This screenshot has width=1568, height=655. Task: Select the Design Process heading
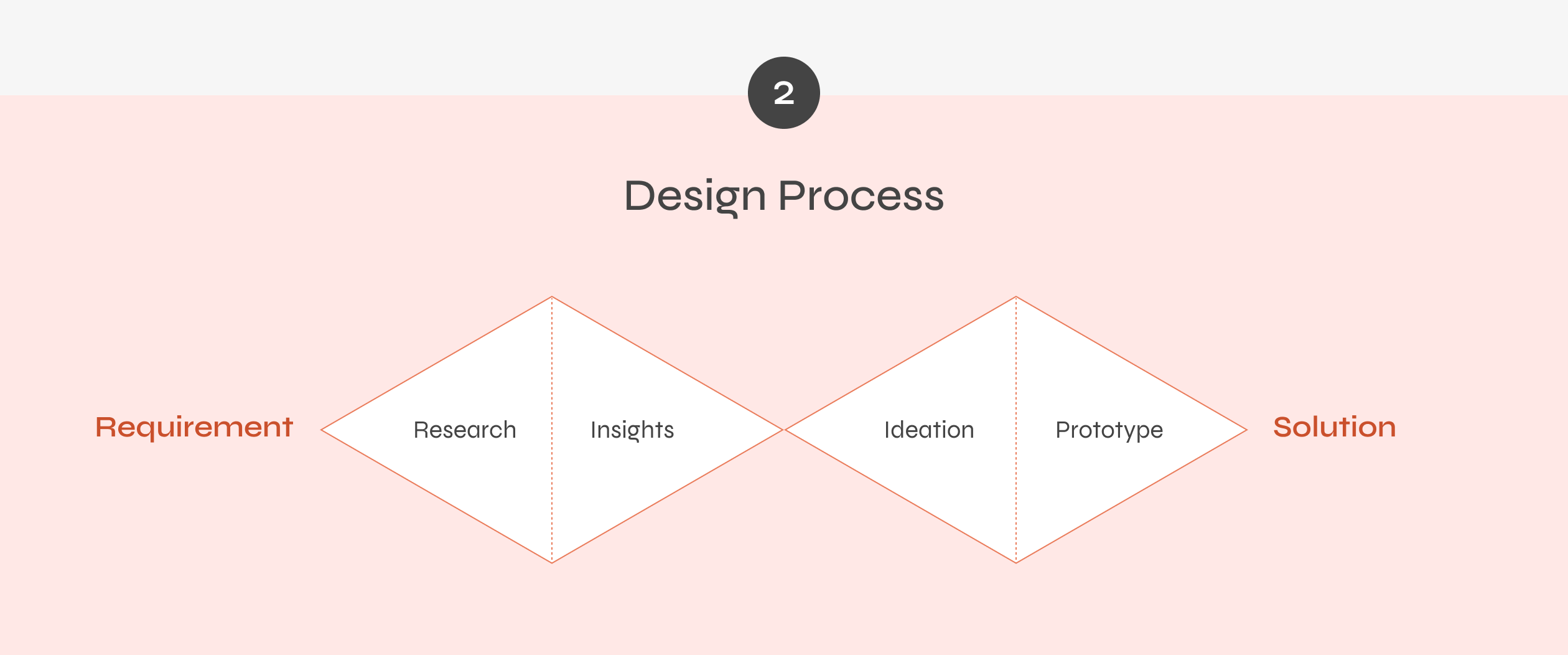[x=784, y=197]
